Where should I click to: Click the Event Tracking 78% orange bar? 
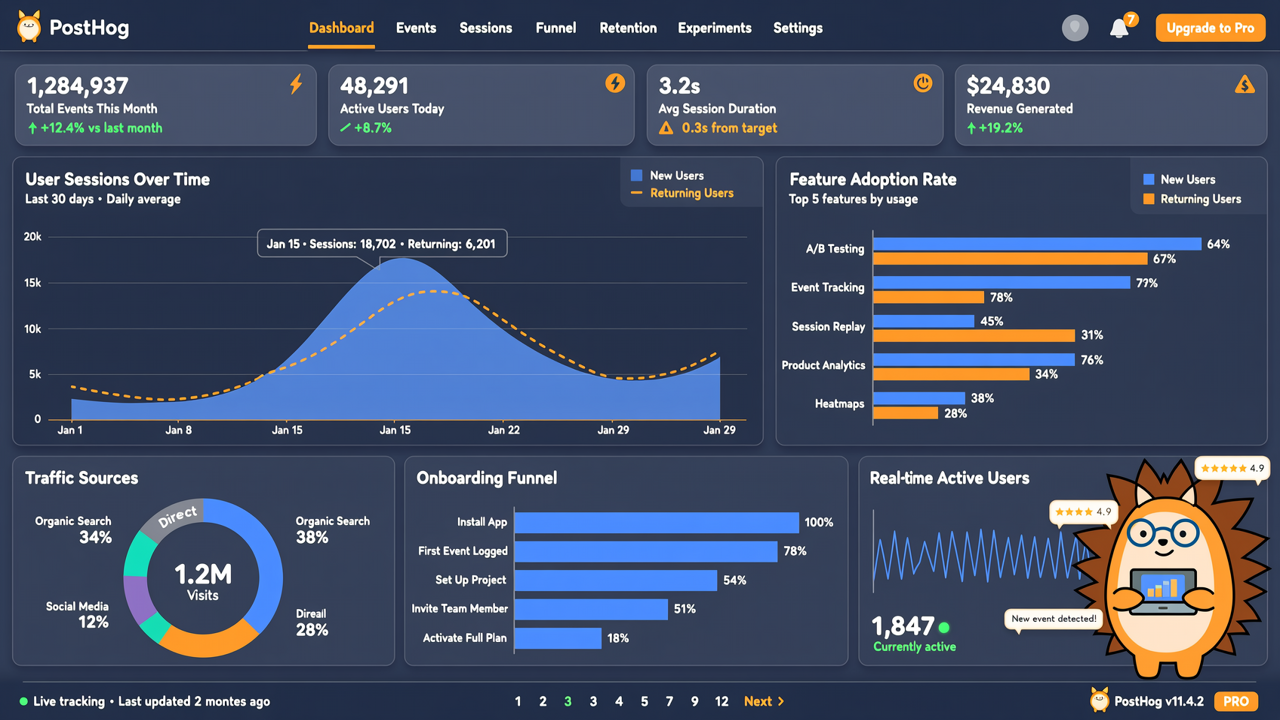pyautogui.click(x=928, y=297)
